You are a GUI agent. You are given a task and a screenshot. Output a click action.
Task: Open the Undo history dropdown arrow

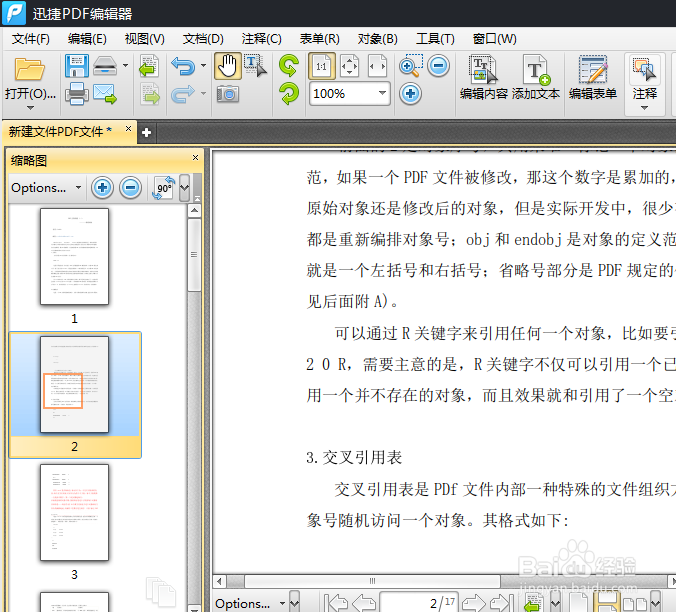coord(203,66)
